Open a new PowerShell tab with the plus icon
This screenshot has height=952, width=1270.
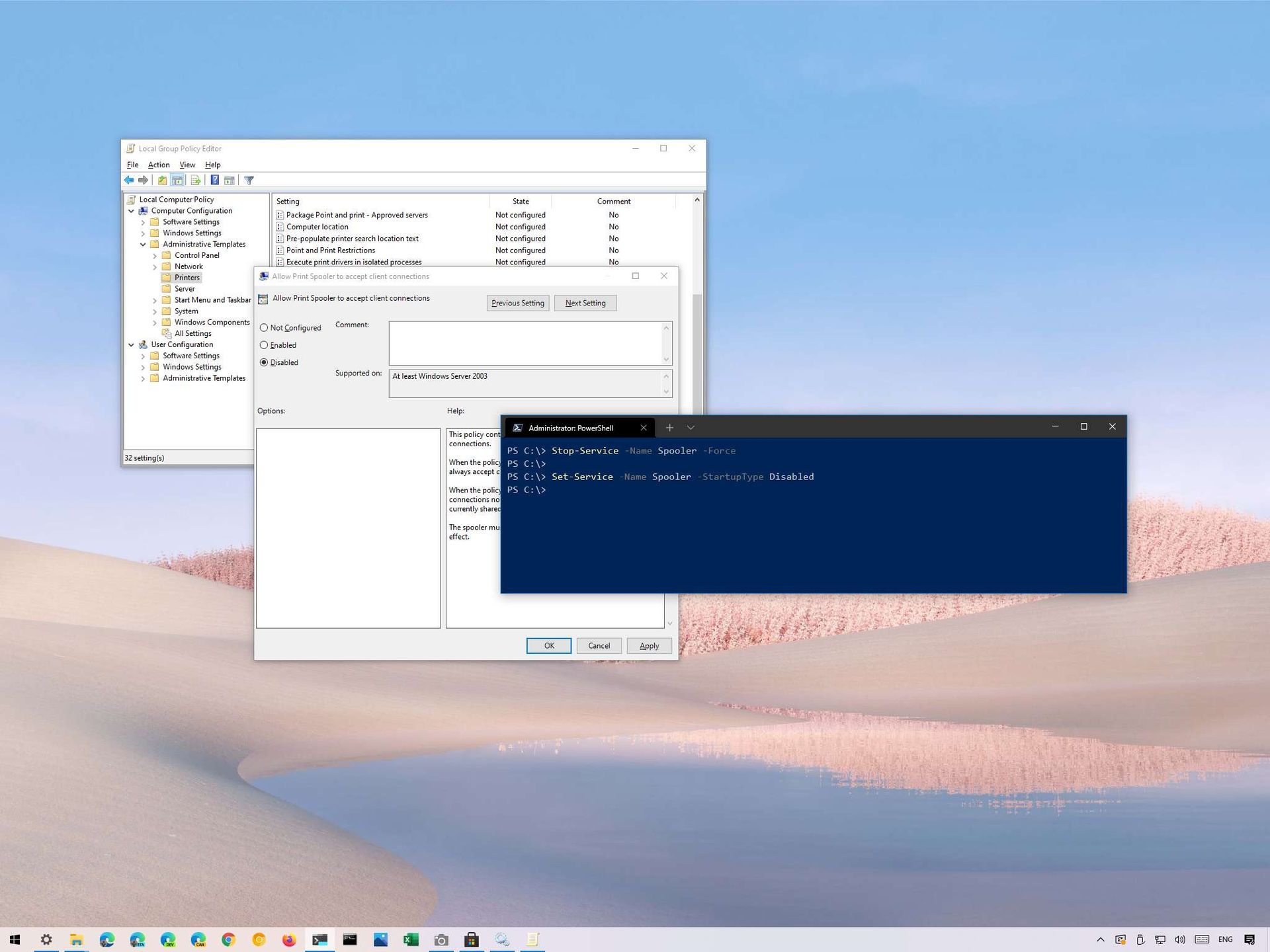pos(669,427)
